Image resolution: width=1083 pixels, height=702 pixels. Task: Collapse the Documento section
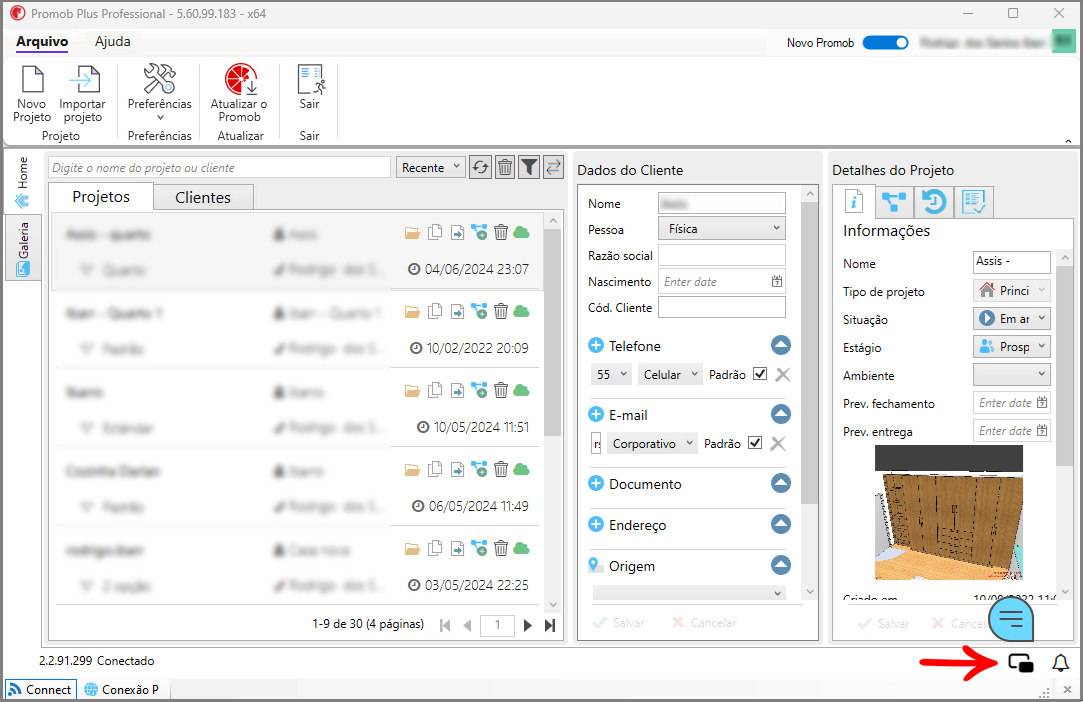[780, 483]
